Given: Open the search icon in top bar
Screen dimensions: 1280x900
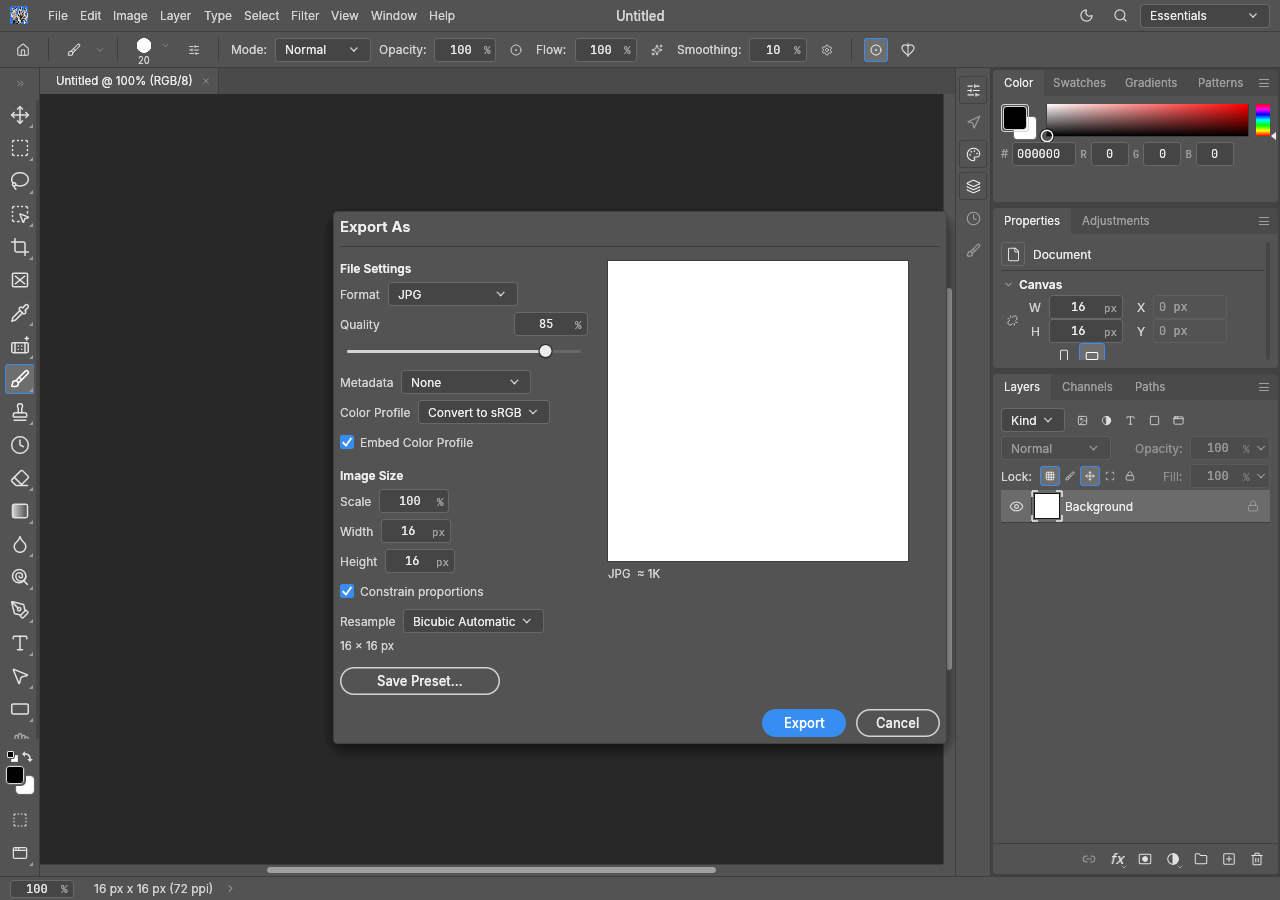Looking at the screenshot, I should point(1120,16).
